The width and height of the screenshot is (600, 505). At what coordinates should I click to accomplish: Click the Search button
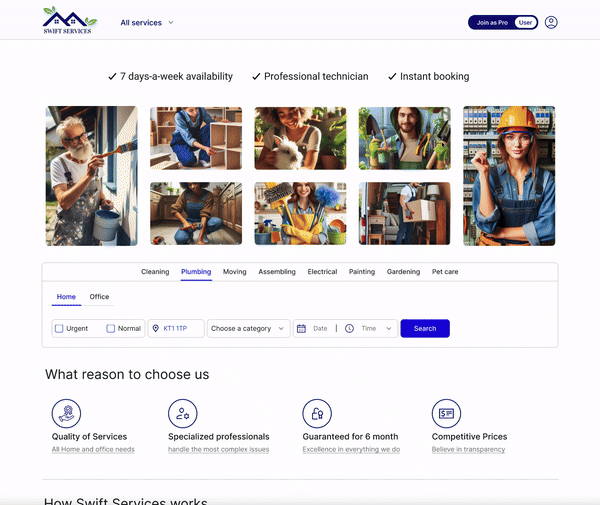click(425, 328)
